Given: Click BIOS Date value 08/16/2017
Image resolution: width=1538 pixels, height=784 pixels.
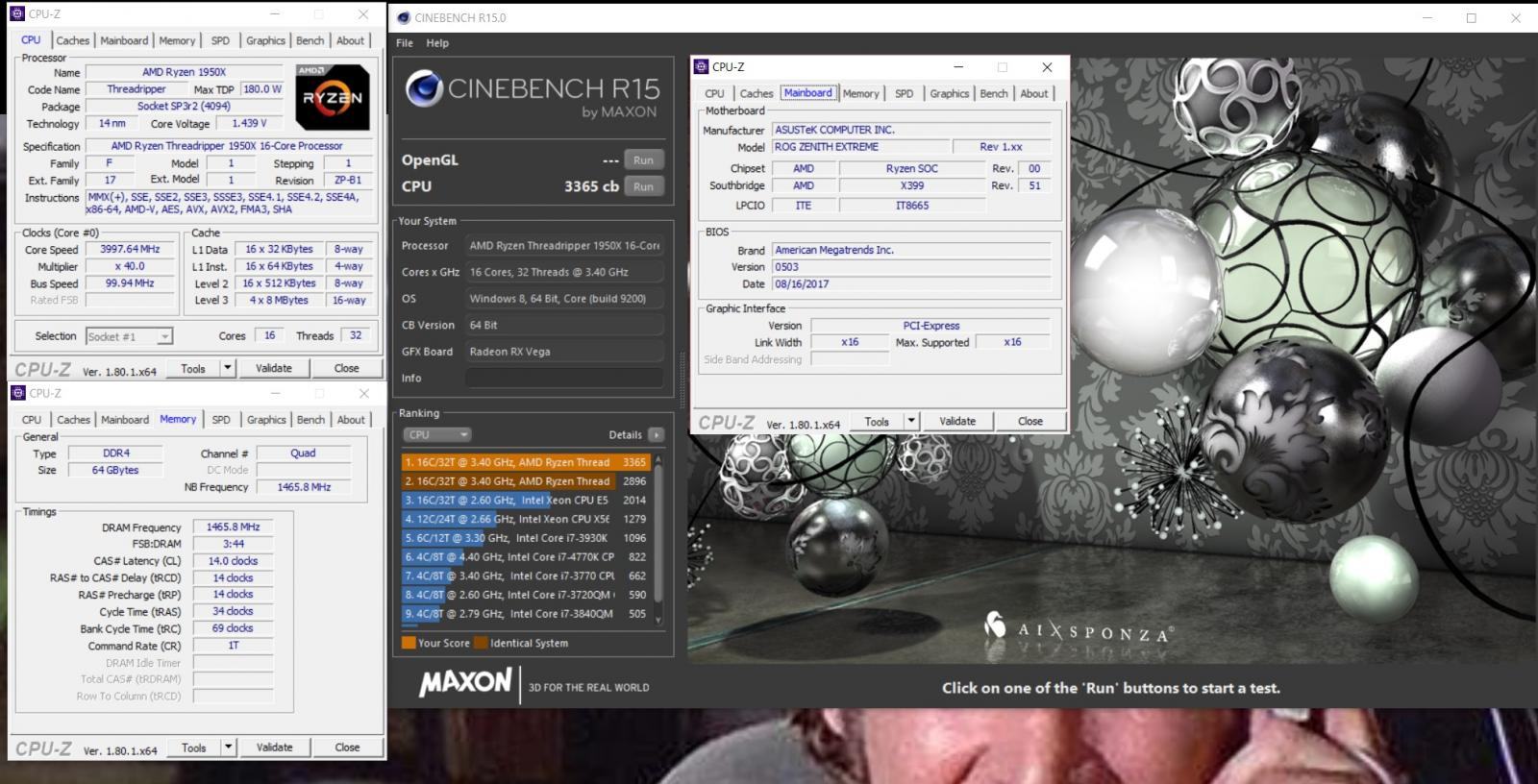Looking at the screenshot, I should tap(911, 284).
